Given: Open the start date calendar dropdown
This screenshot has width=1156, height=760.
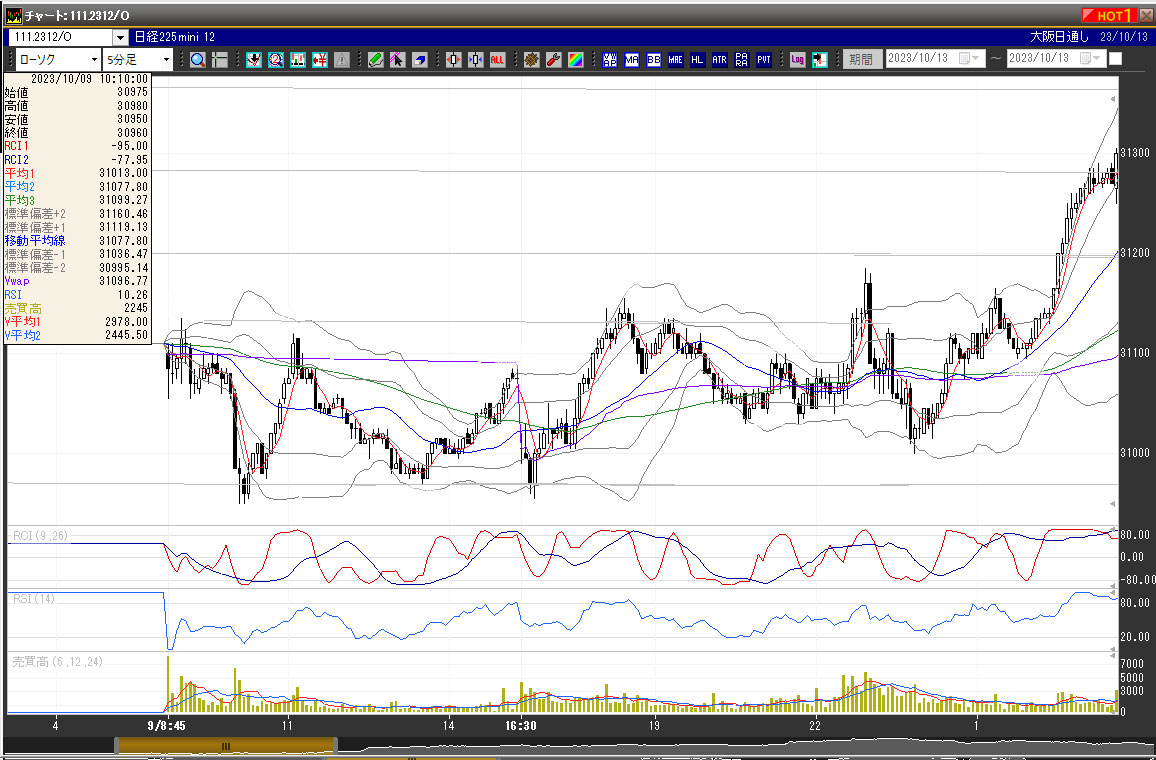Looking at the screenshot, I should (969, 58).
